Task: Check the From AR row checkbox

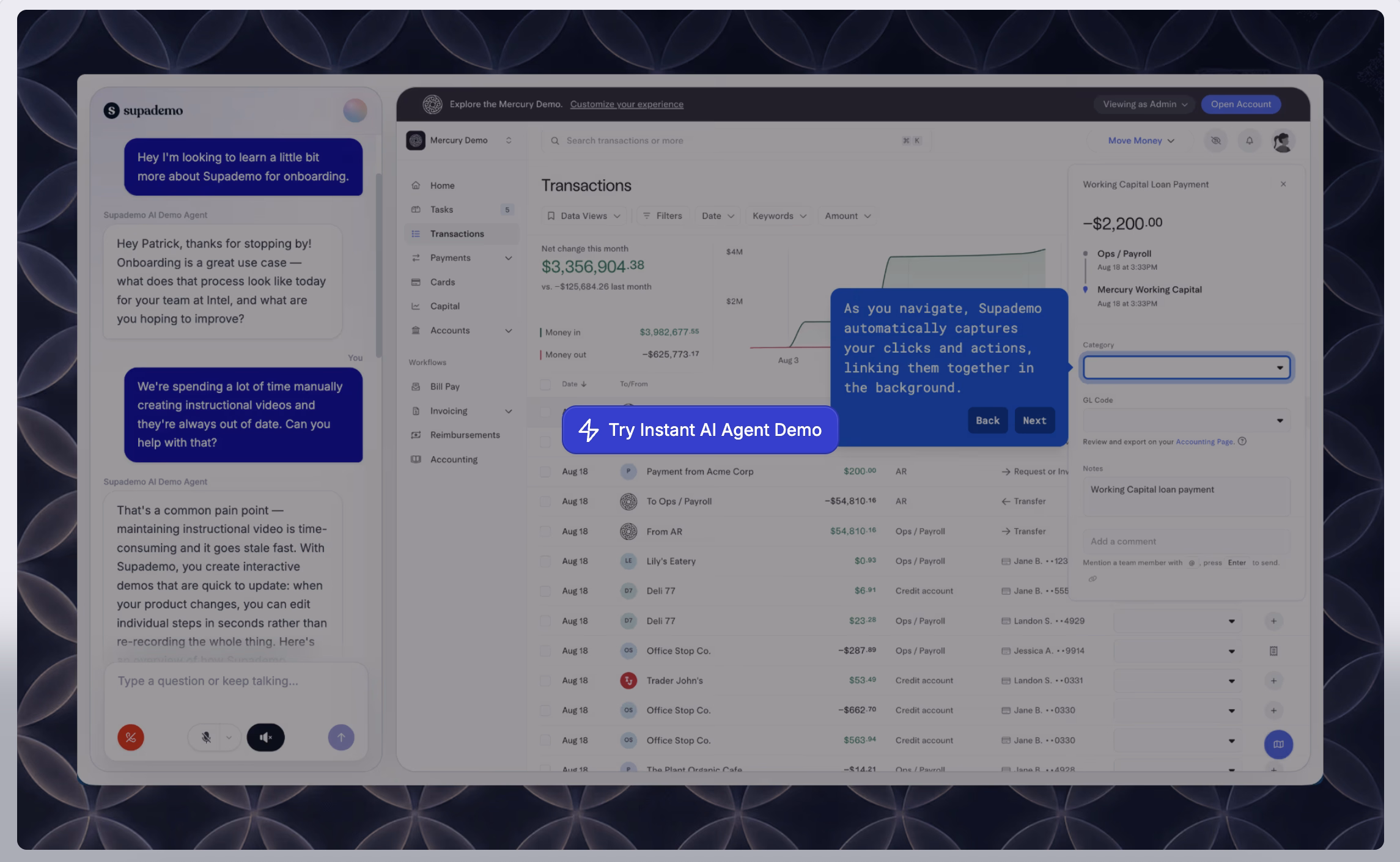Action: (x=545, y=531)
